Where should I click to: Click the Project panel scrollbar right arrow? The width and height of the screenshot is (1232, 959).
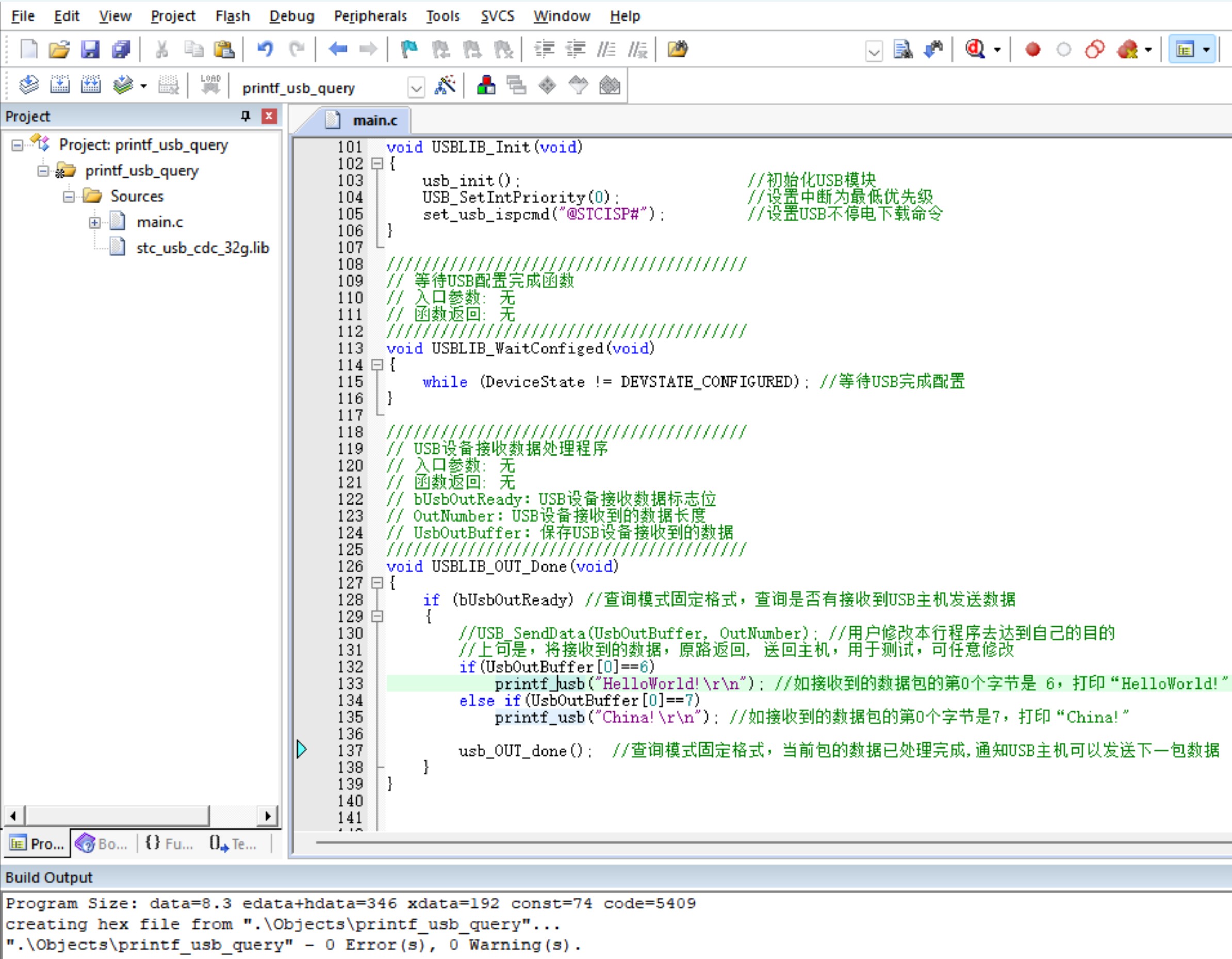[x=268, y=816]
